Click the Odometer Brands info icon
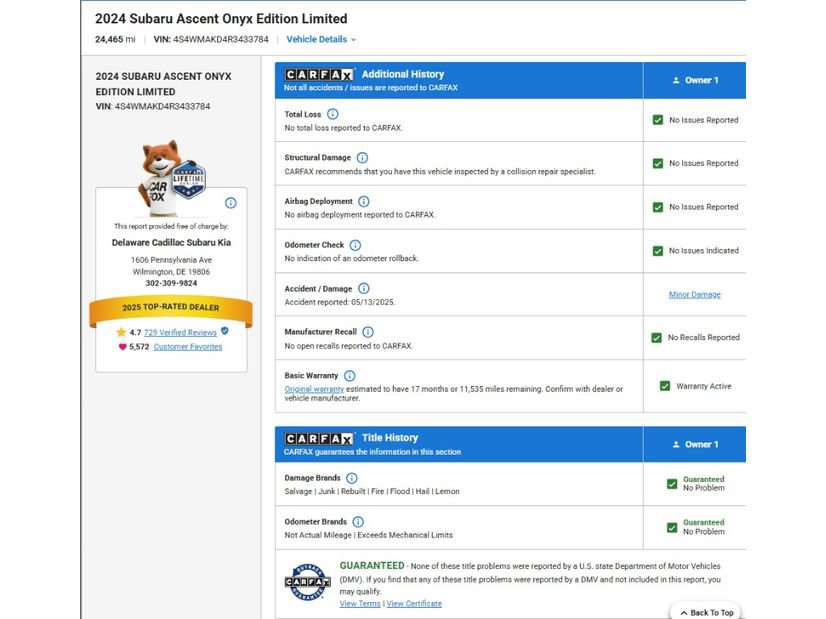Viewport: 826px width, 619px height. pos(358,522)
